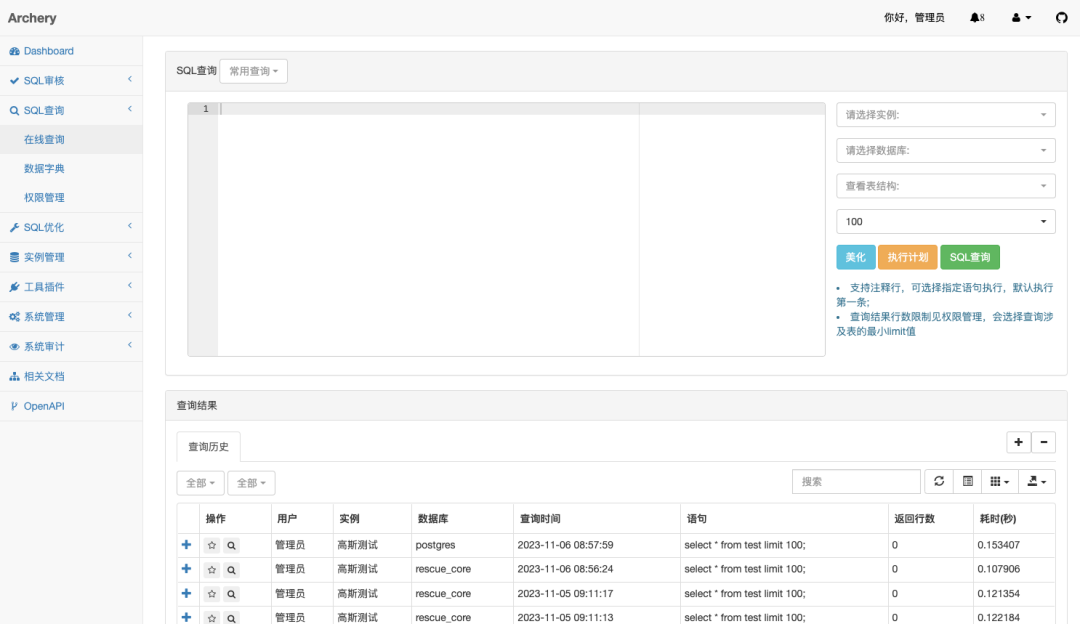Open the GitHub icon link
The width and height of the screenshot is (1080, 624).
tap(1061, 18)
